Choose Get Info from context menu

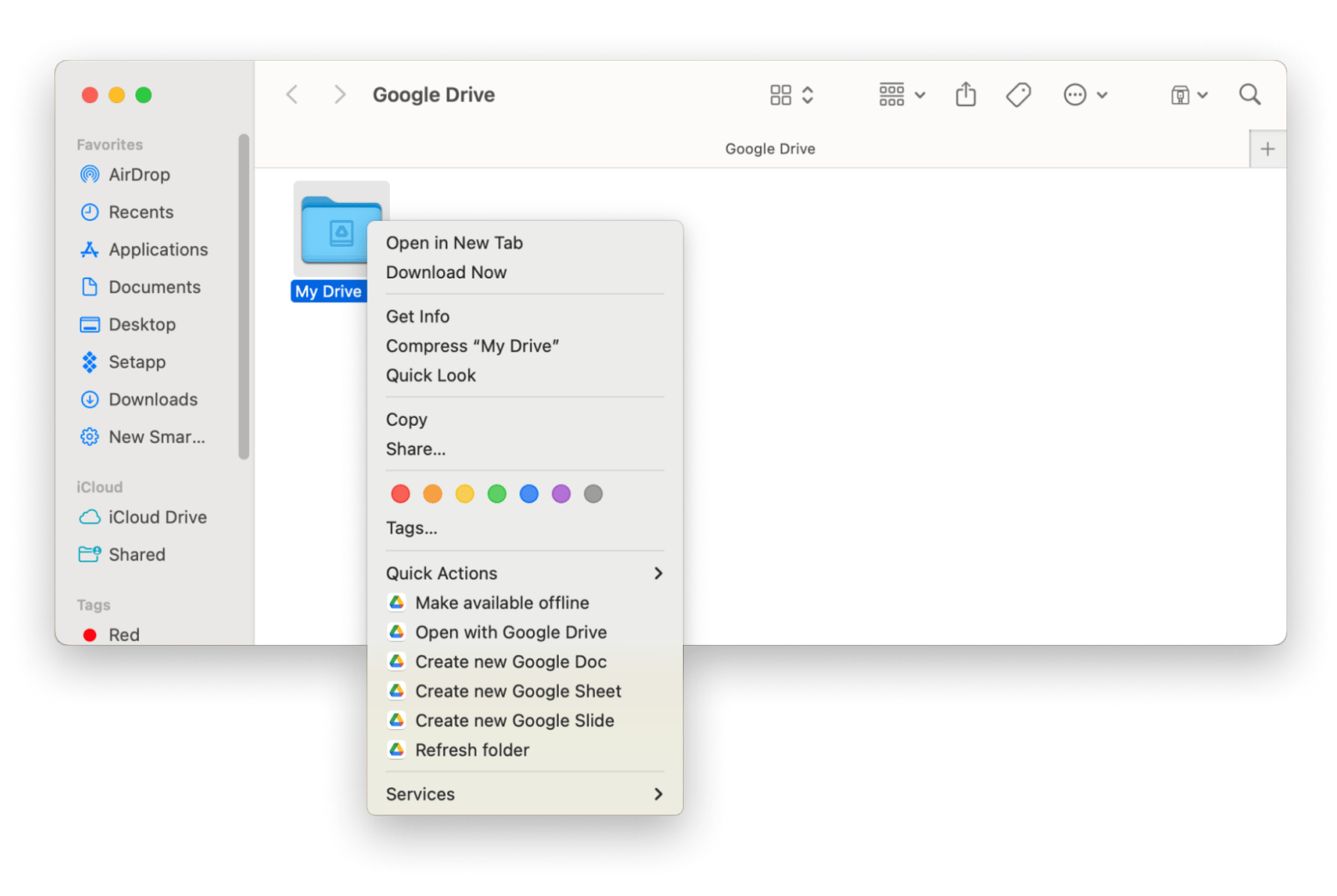pos(417,317)
